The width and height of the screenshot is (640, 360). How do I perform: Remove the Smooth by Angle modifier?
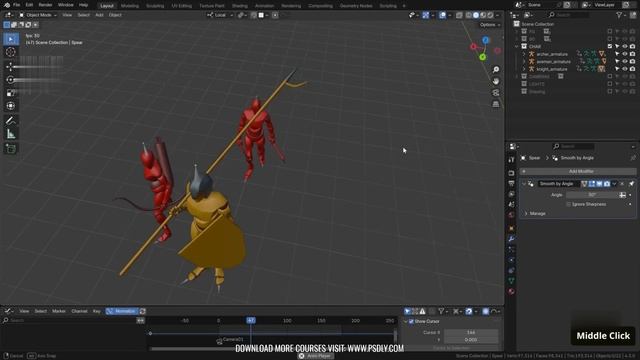coord(622,184)
